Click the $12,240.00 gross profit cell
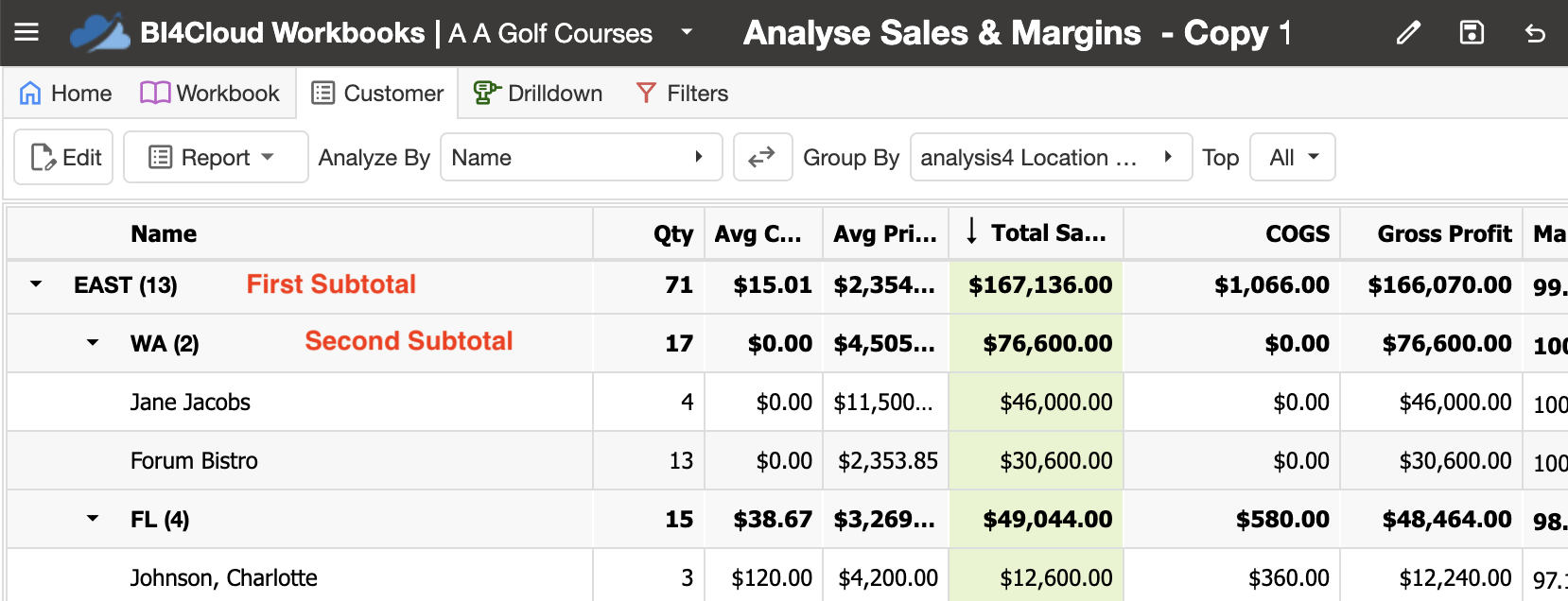This screenshot has width=1568, height=601. (1432, 576)
